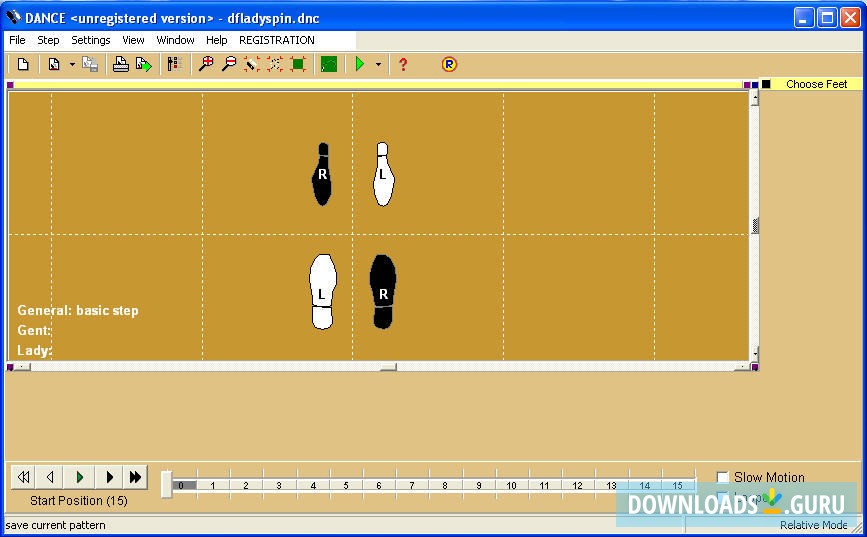Select the dotted fit-pattern zoom icon
The height and width of the screenshot is (537, 867).
click(x=275, y=65)
